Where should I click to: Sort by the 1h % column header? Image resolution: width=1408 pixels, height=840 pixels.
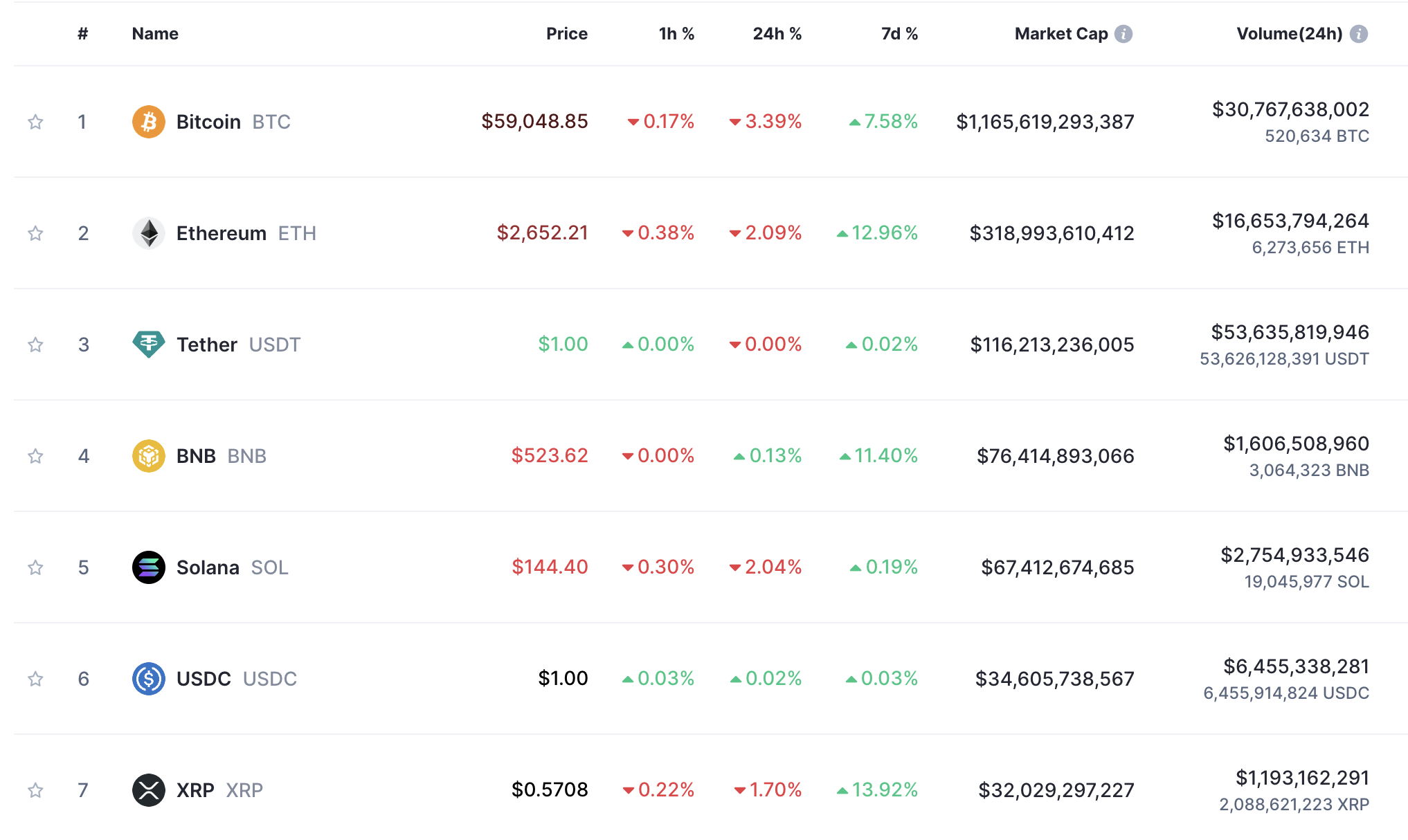point(676,34)
